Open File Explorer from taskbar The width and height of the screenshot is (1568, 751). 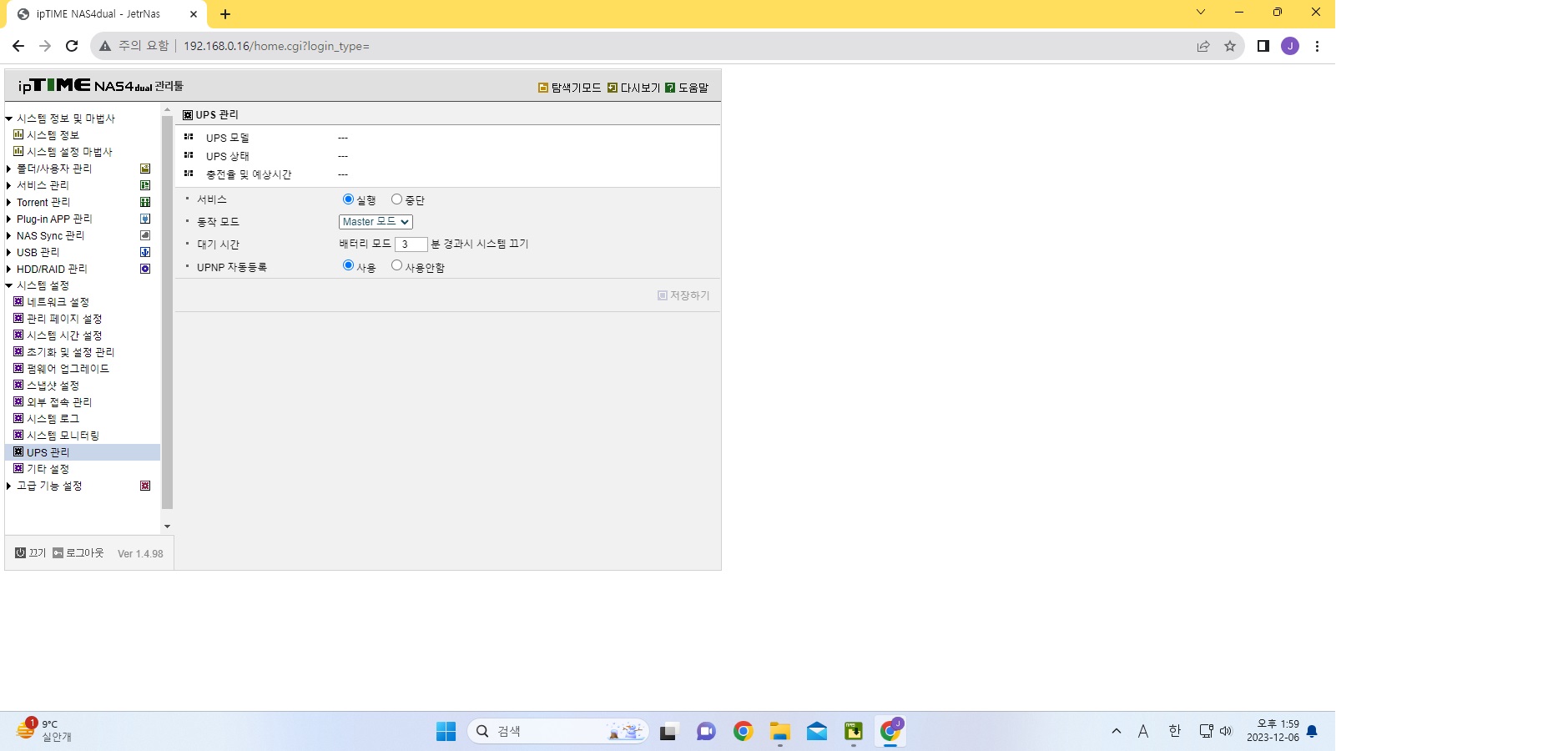[x=780, y=732]
